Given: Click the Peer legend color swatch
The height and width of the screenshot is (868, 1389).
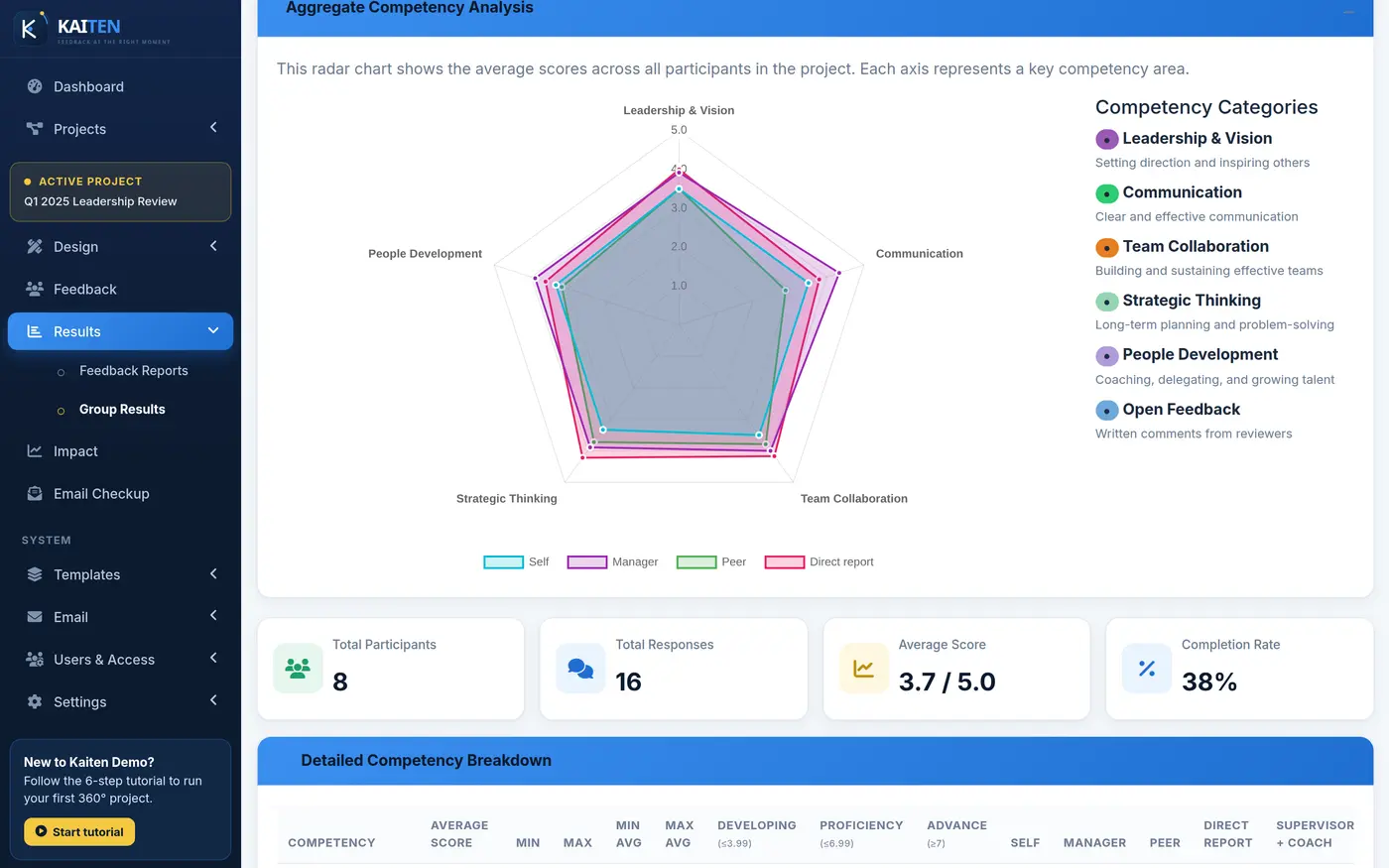Looking at the screenshot, I should point(696,561).
